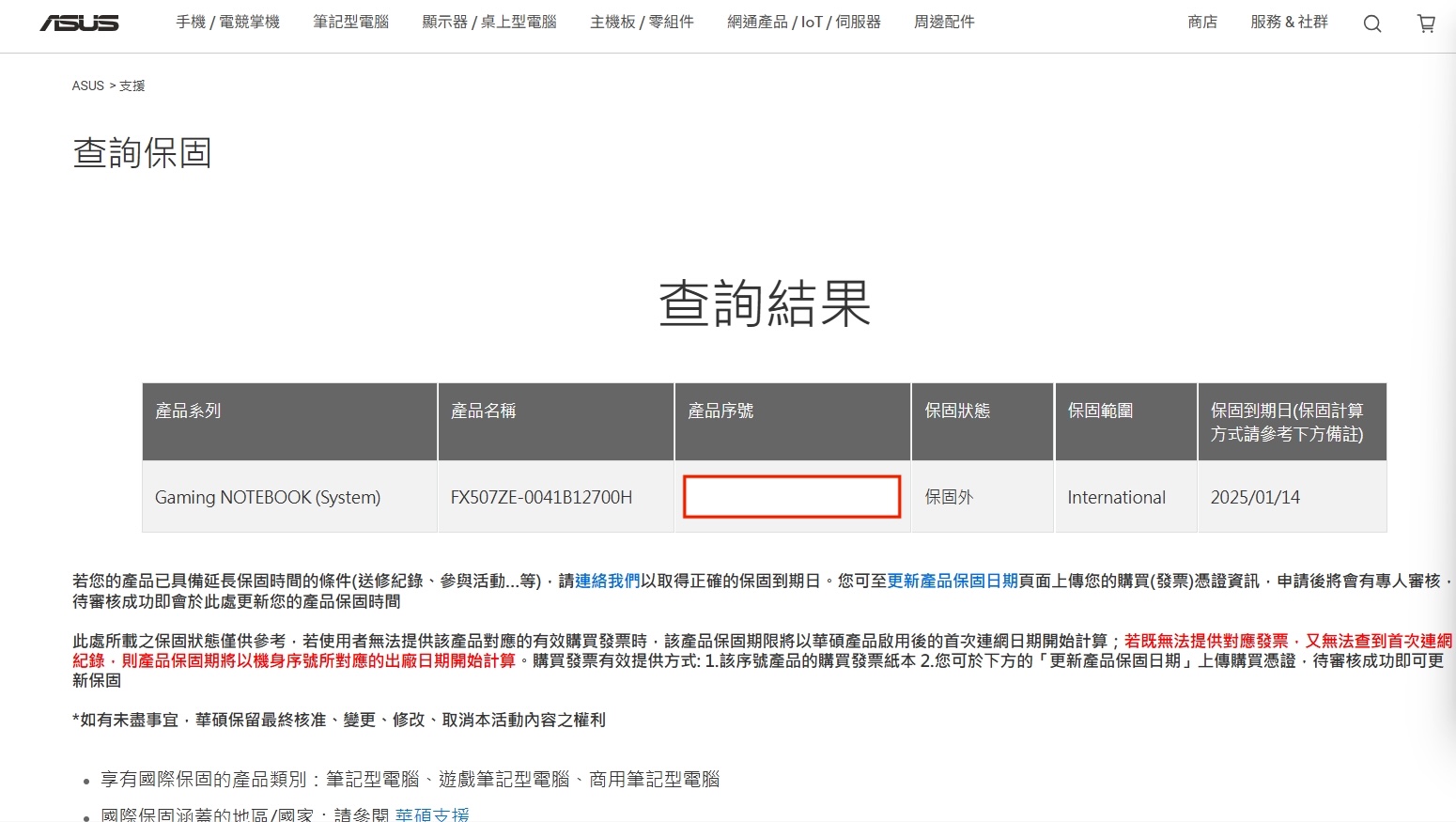Screen dimensions: 1456x822
Task: Open 主機板 / 零組件 menu
Action: pyautogui.click(x=642, y=22)
